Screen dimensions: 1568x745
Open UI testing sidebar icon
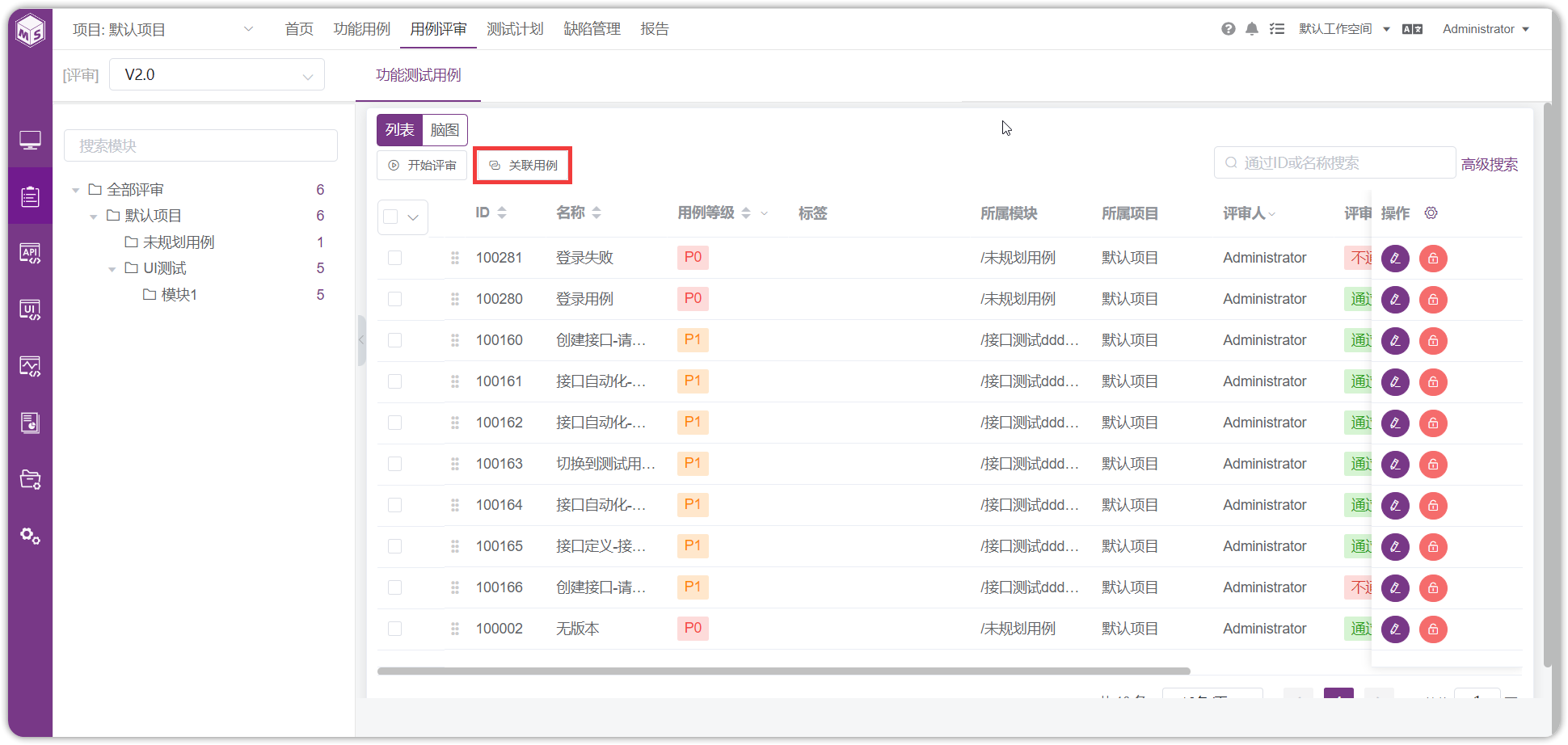[31, 309]
